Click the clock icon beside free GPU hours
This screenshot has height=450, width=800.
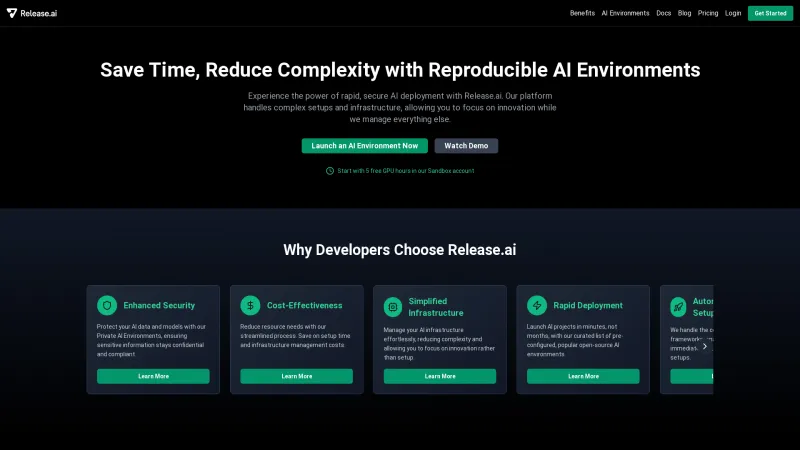coord(330,171)
